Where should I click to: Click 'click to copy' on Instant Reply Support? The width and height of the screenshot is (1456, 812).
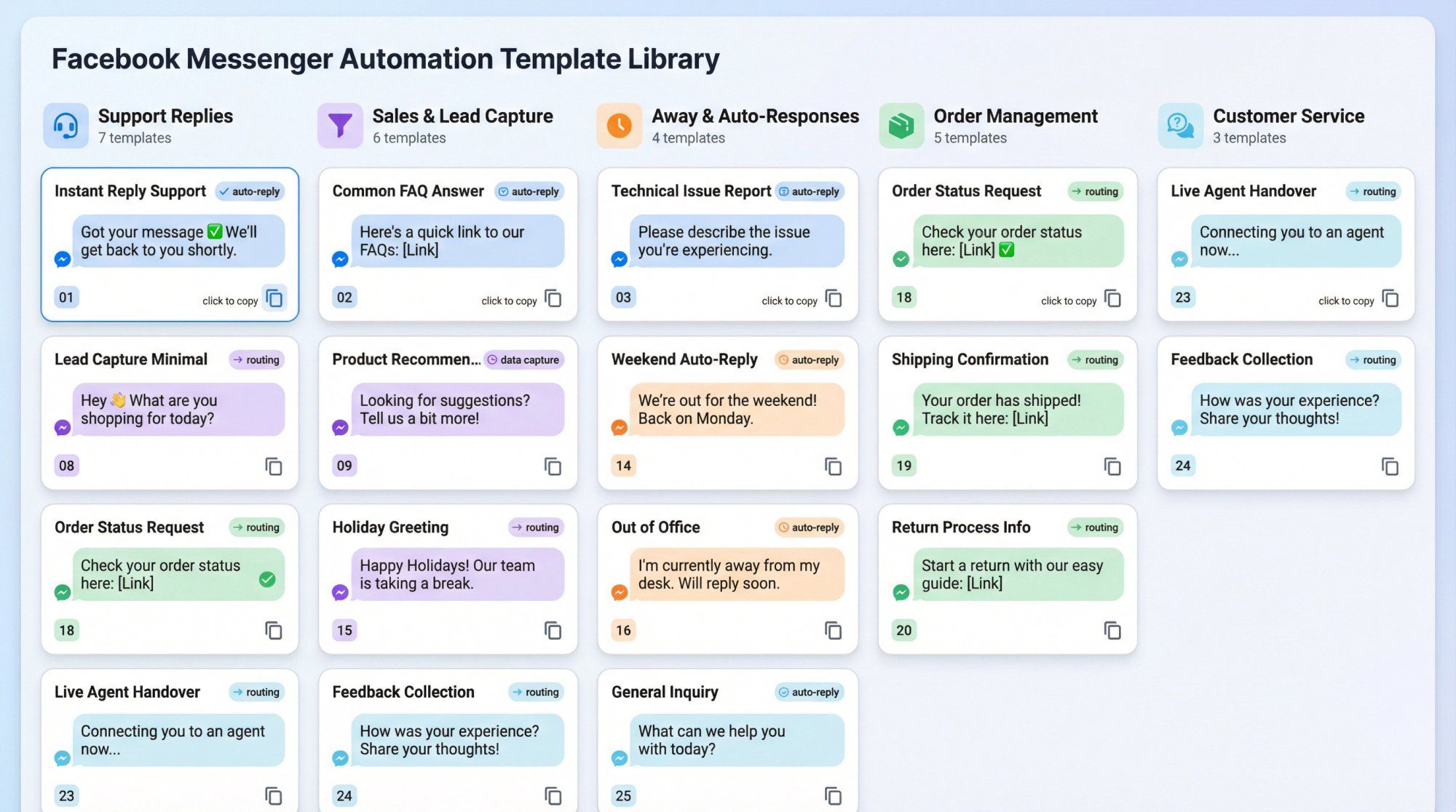point(230,300)
